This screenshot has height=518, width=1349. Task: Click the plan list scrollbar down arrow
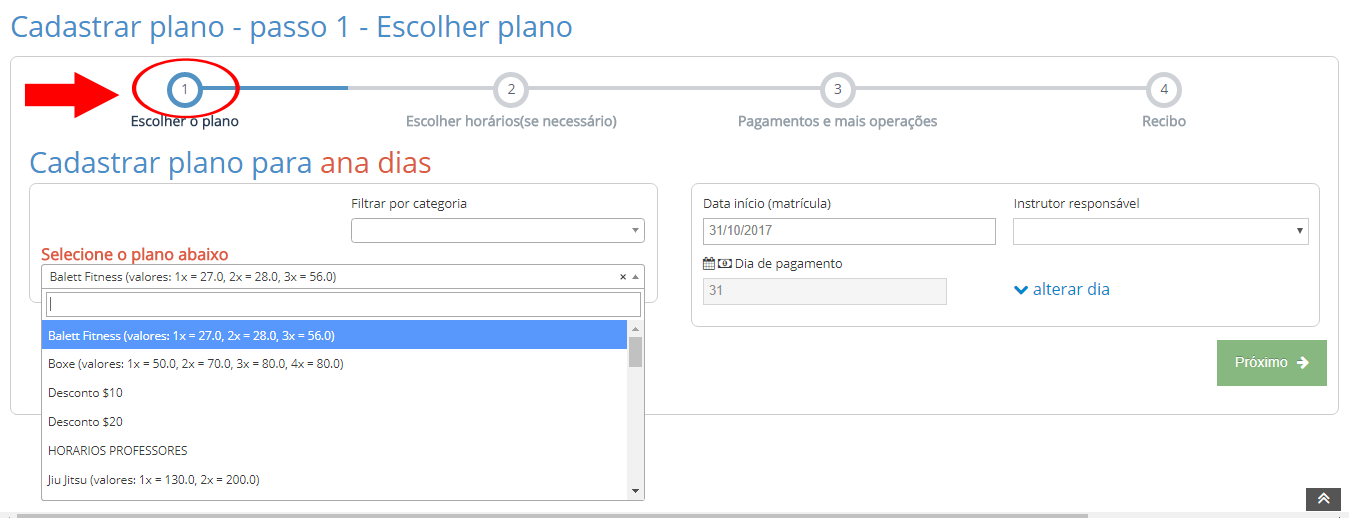[634, 491]
